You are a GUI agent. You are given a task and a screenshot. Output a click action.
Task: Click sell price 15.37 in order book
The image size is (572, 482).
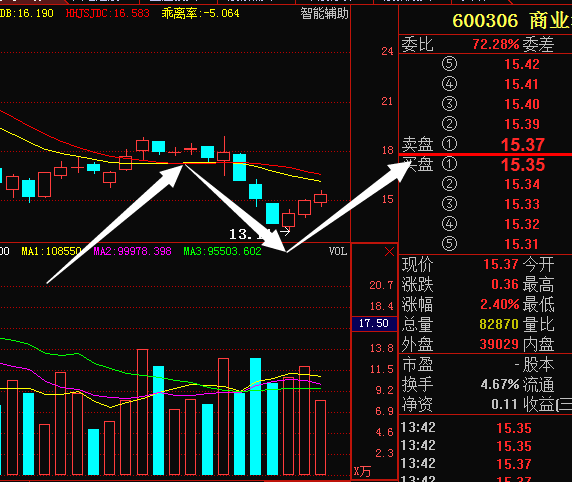click(523, 144)
